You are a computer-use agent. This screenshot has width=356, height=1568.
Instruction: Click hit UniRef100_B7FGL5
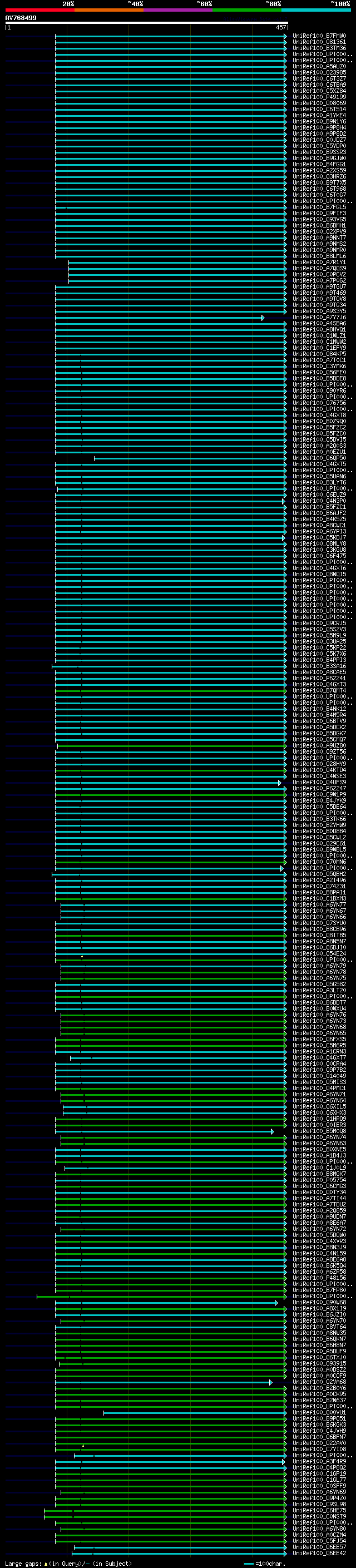319,207
